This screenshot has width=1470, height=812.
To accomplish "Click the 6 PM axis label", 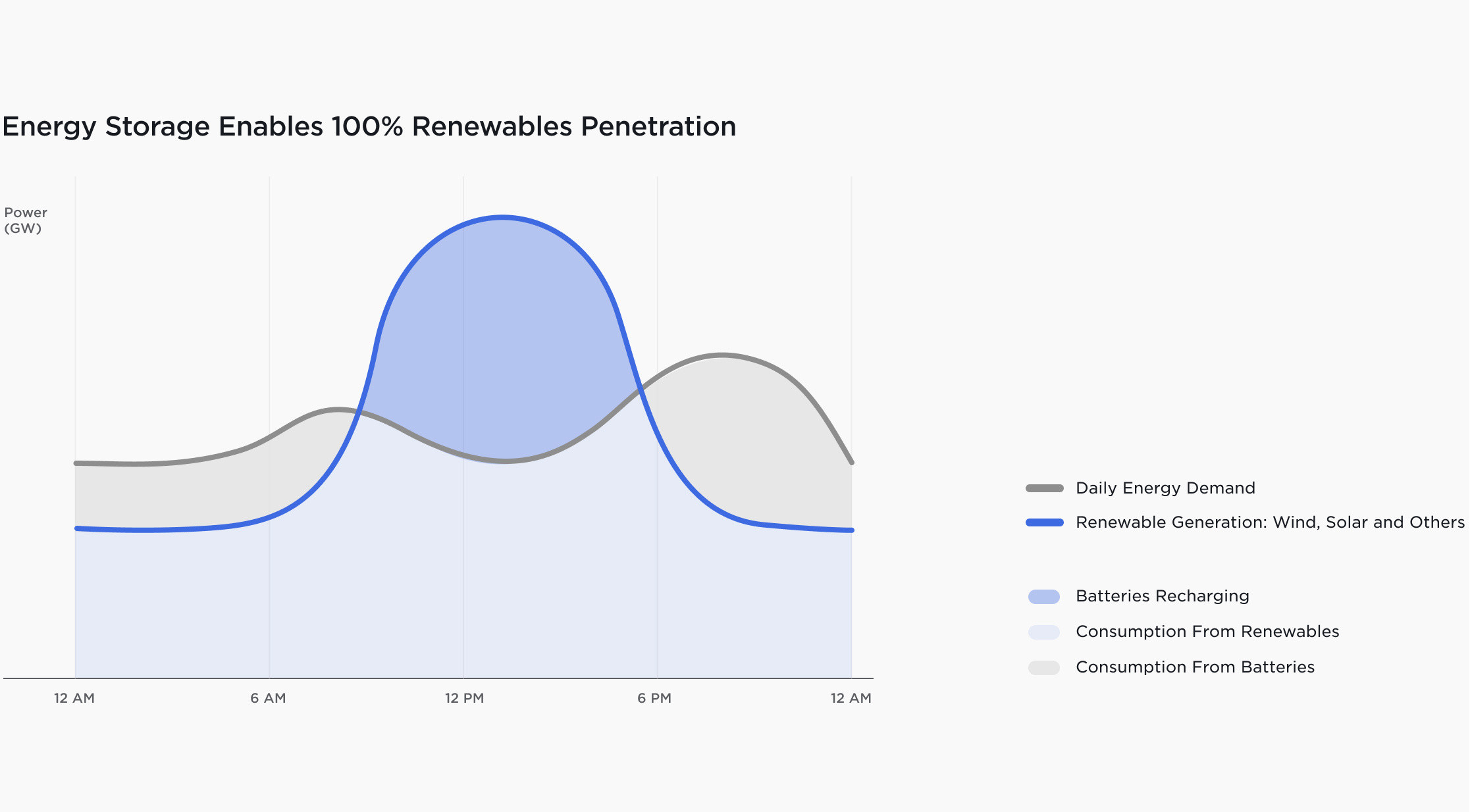I will tap(654, 698).
